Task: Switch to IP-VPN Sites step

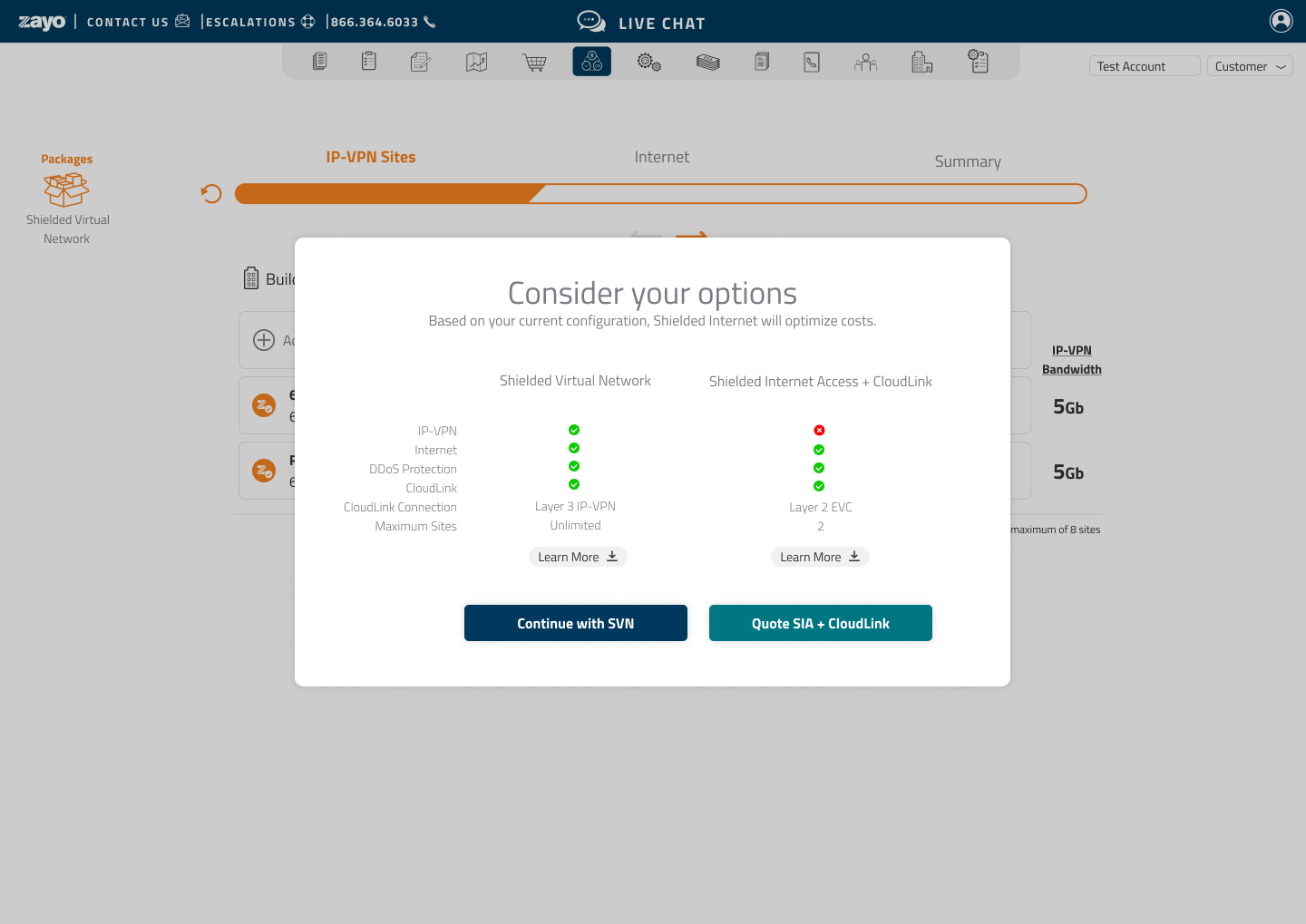Action: click(371, 157)
